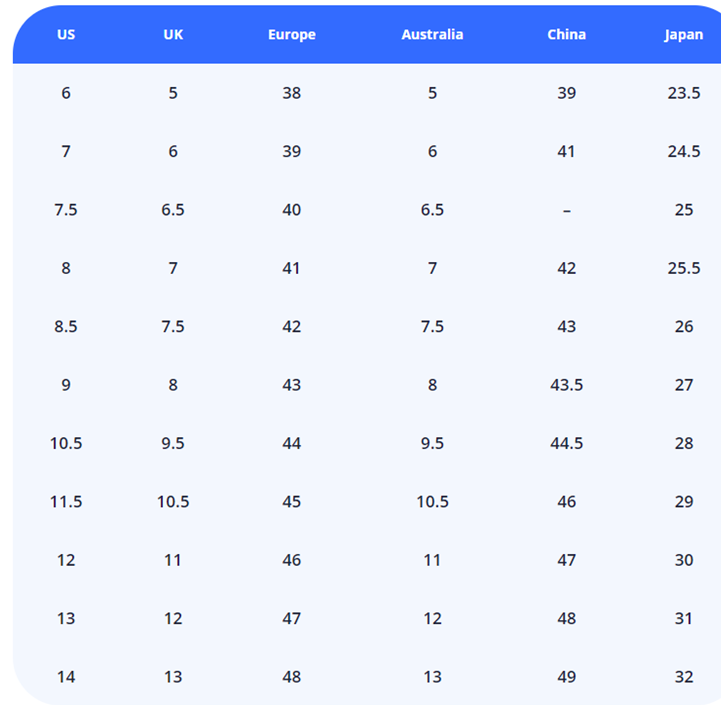Click the Japan column header
Viewport: 721px width, 705px height.
point(683,34)
